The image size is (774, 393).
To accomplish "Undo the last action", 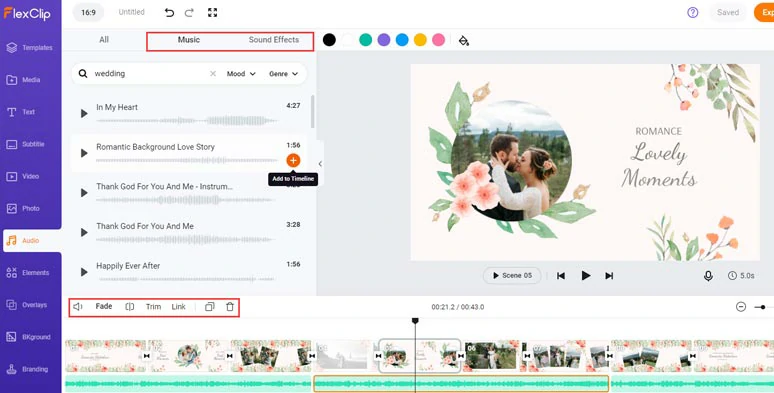I will (x=169, y=13).
